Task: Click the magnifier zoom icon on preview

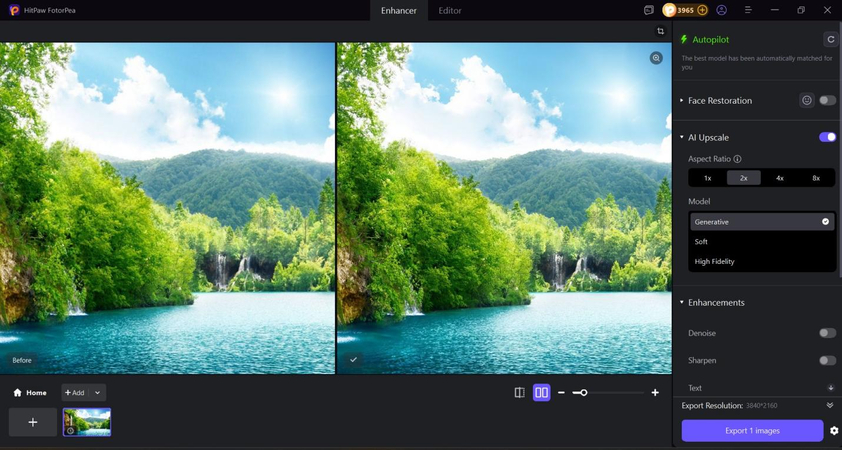Action: click(656, 58)
